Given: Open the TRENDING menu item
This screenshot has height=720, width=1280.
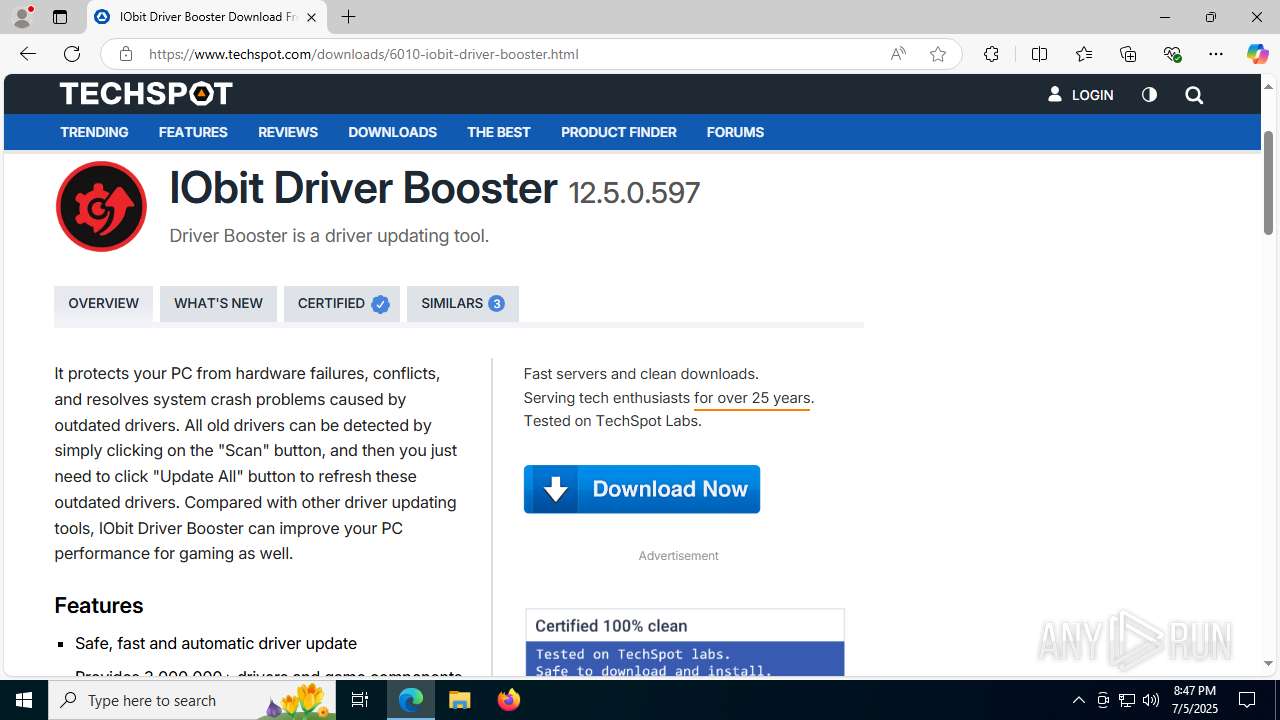Looking at the screenshot, I should (x=94, y=132).
